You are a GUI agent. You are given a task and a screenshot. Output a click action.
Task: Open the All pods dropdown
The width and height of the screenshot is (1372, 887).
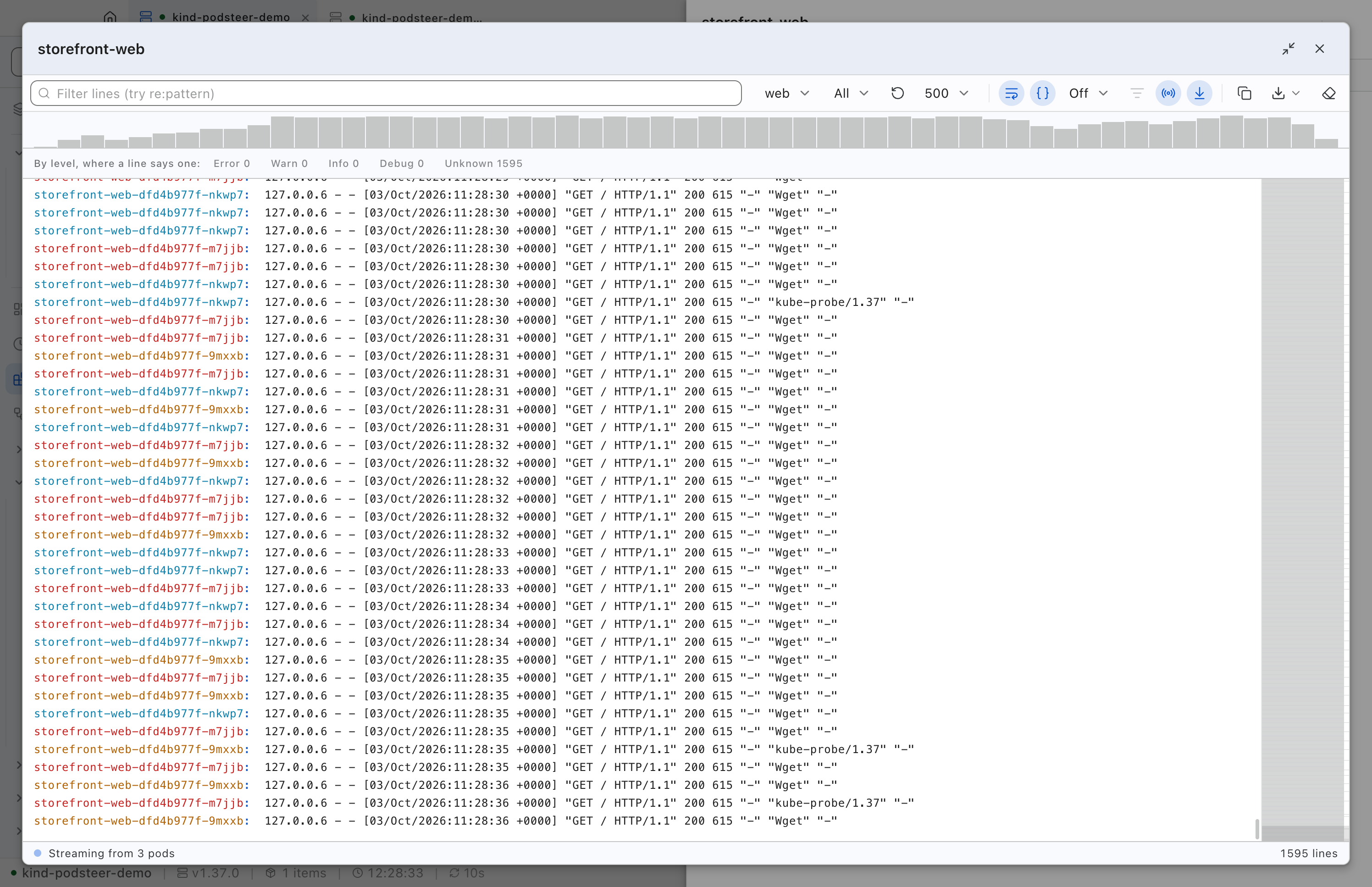pos(851,93)
